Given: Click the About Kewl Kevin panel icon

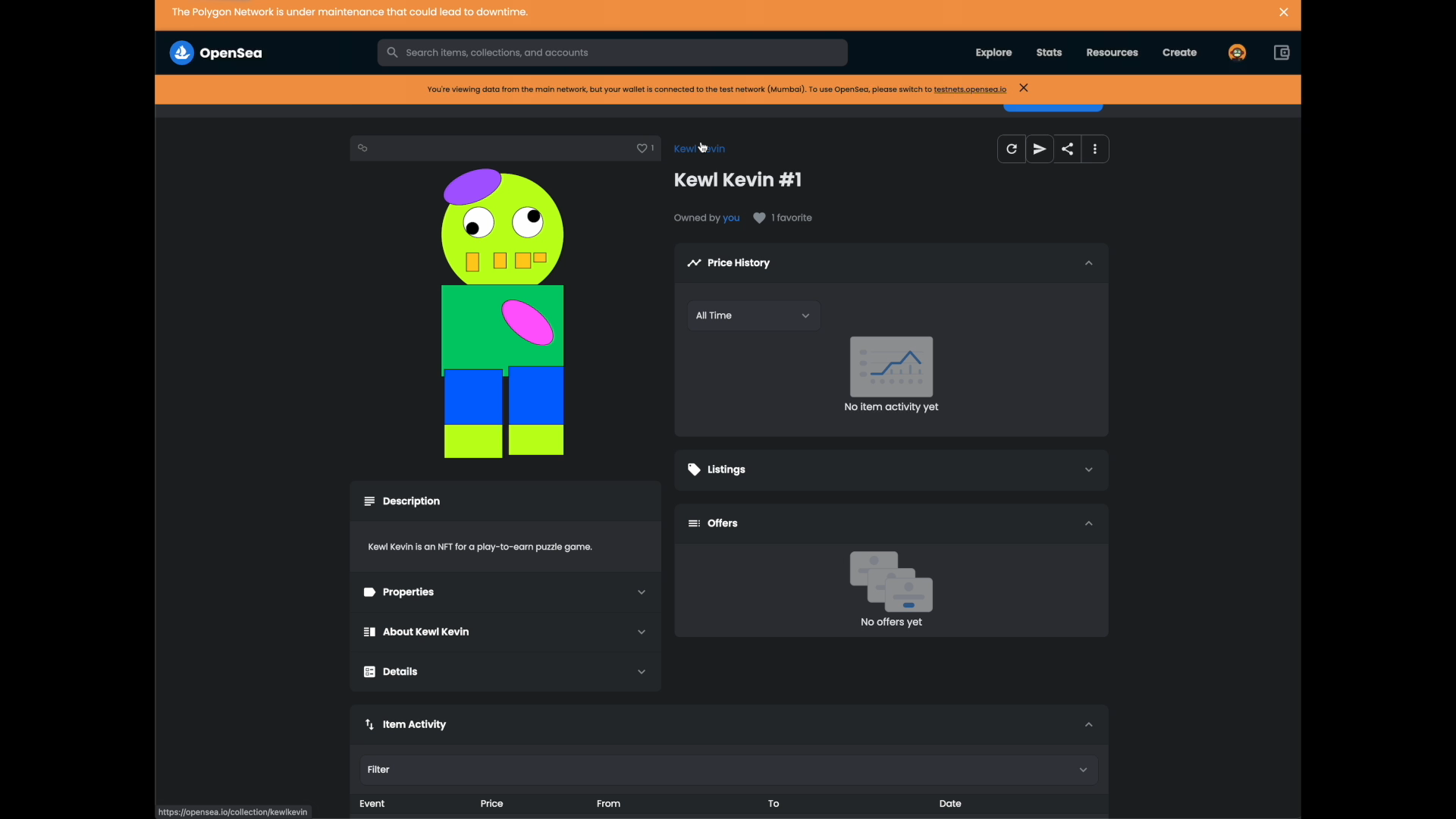Looking at the screenshot, I should 369,632.
